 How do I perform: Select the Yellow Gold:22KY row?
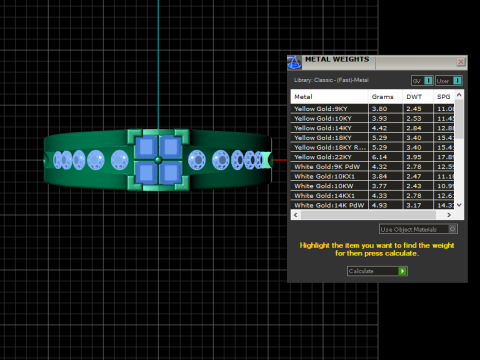[x=372, y=157]
